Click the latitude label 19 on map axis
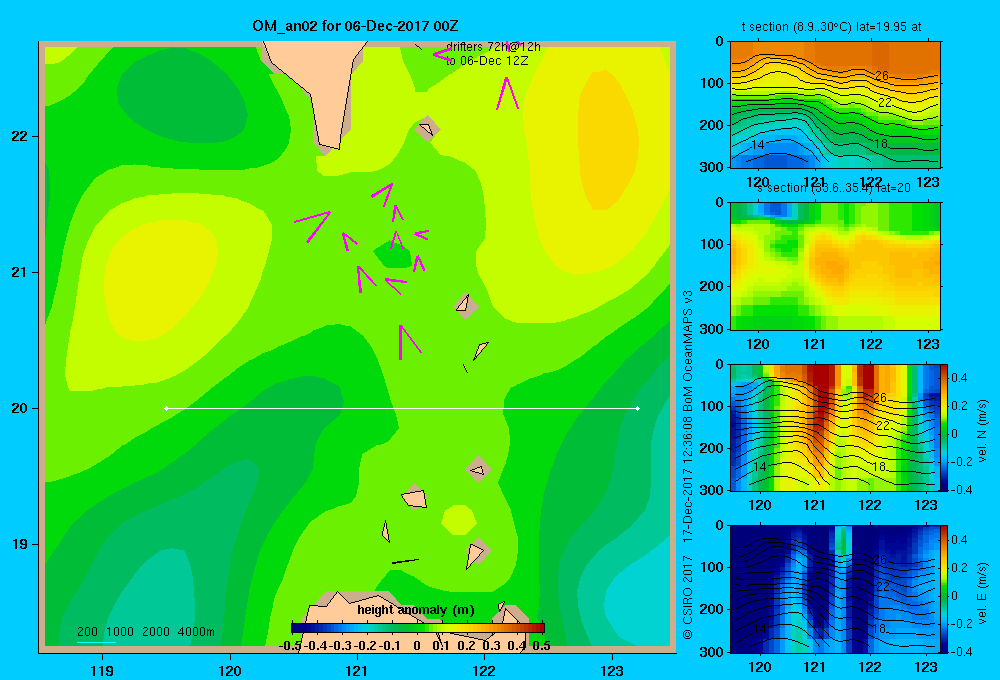 (20, 544)
